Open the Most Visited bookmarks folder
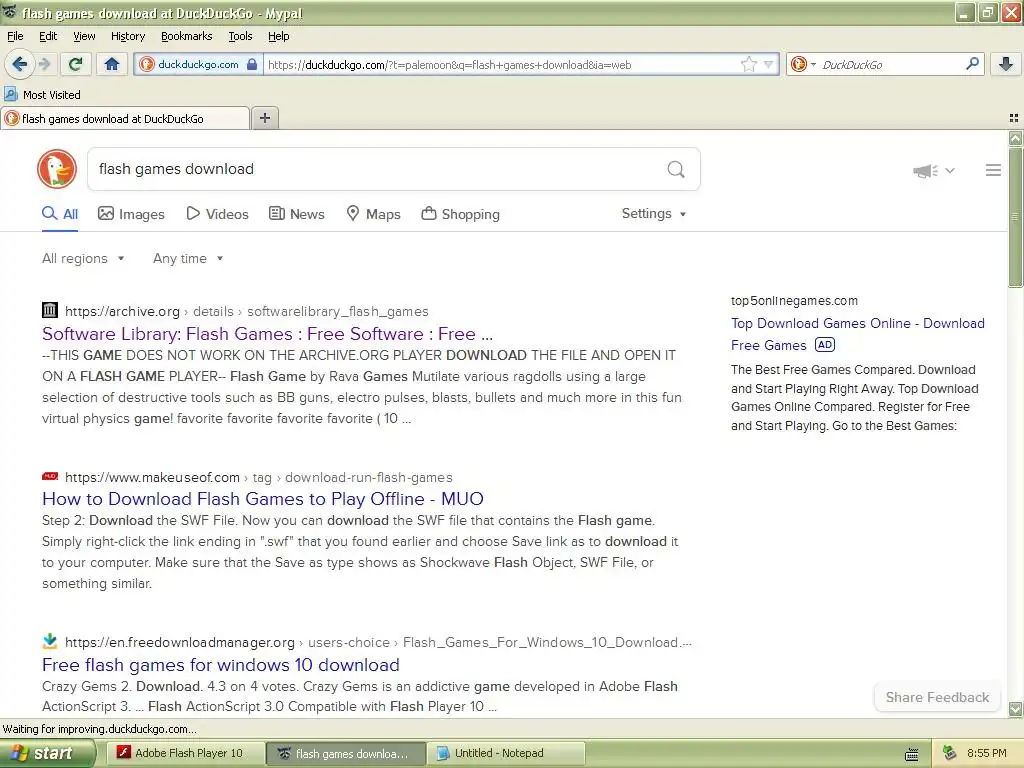The height and width of the screenshot is (768, 1024). click(43, 95)
